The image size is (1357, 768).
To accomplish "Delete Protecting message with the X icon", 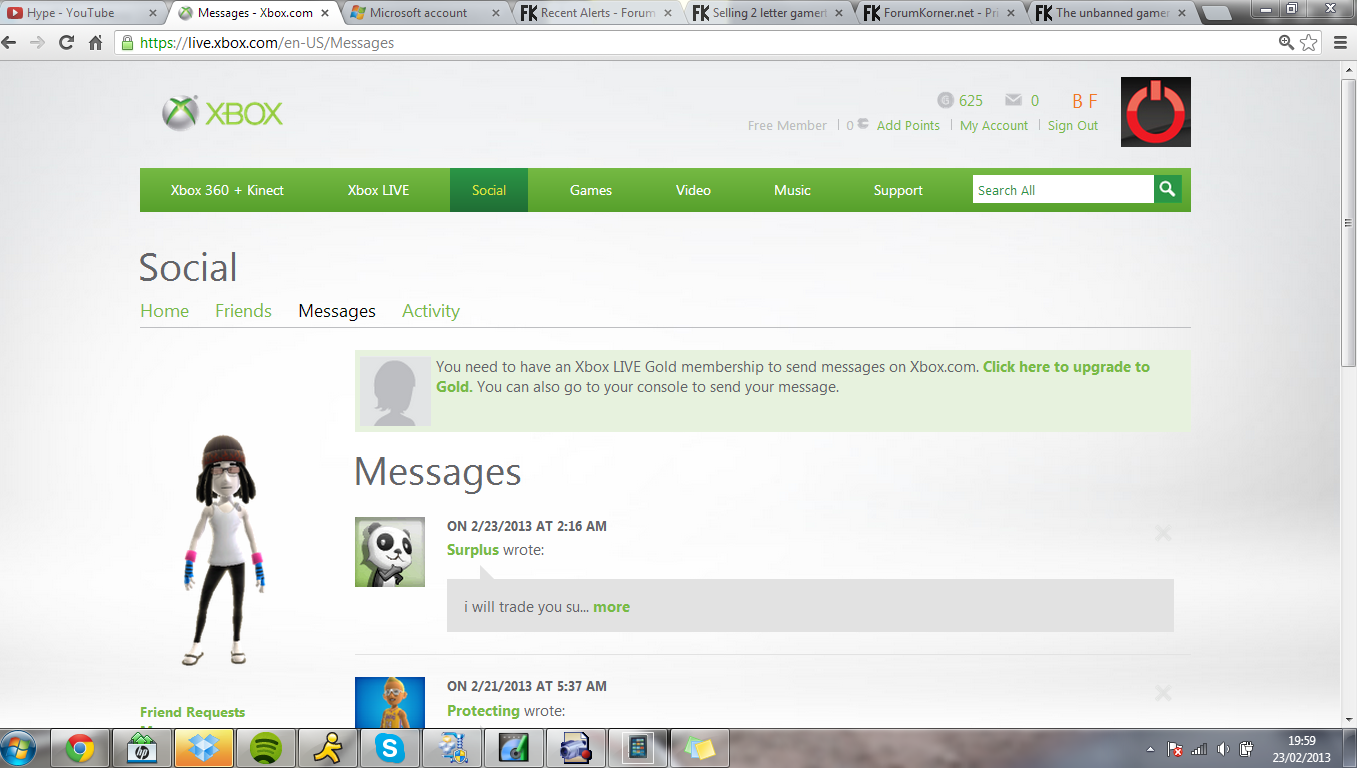I will pos(1163,693).
